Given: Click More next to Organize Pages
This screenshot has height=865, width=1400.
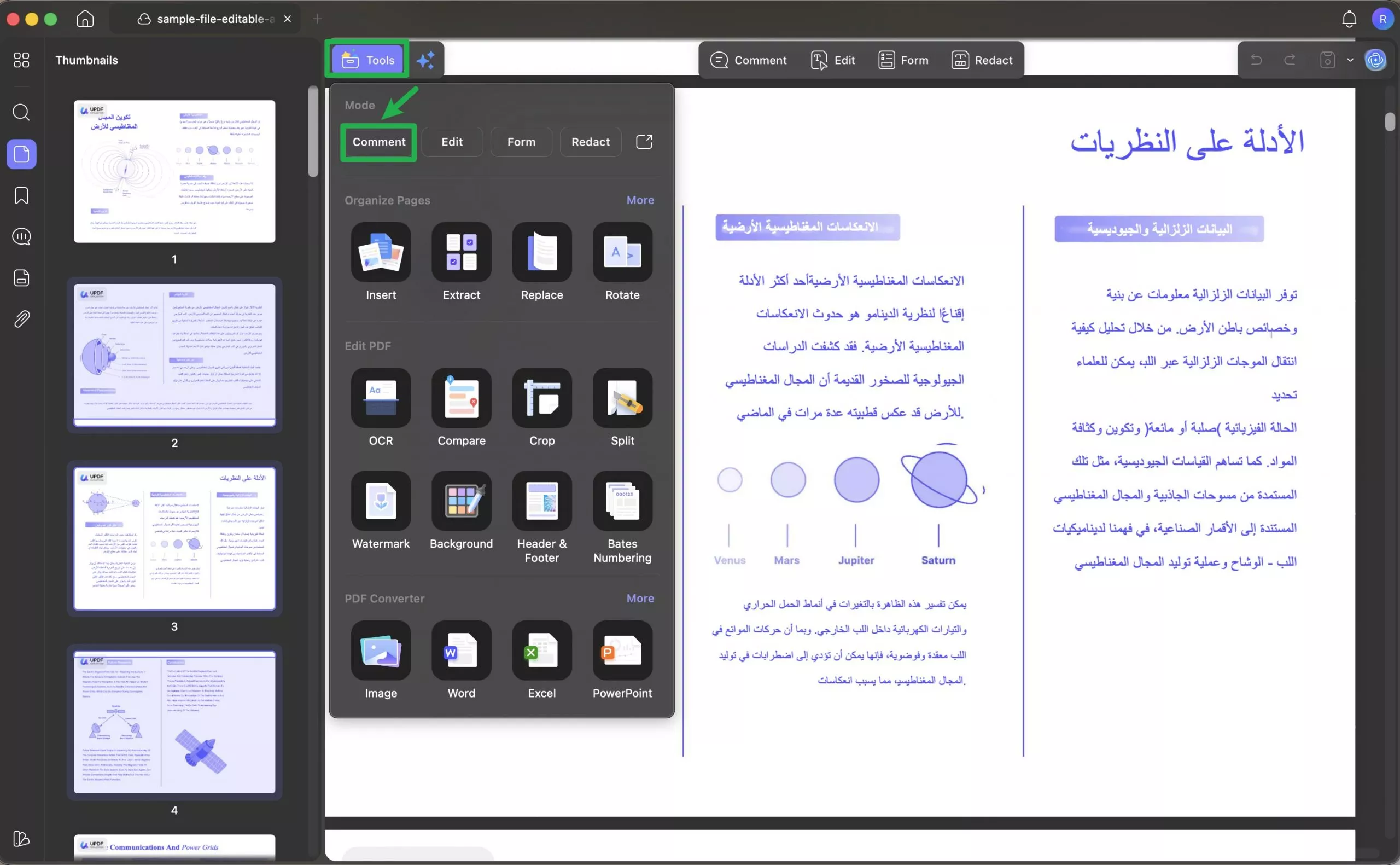Looking at the screenshot, I should (x=640, y=200).
